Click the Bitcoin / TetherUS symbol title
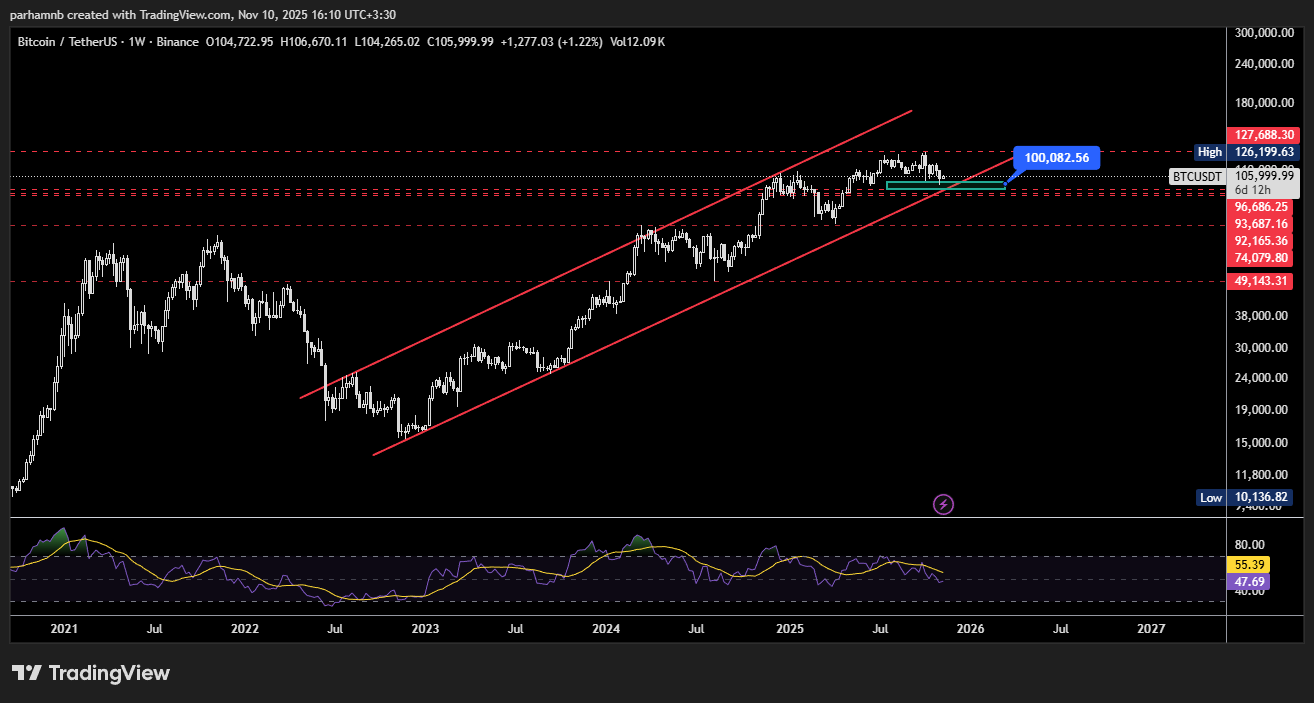 (67, 42)
